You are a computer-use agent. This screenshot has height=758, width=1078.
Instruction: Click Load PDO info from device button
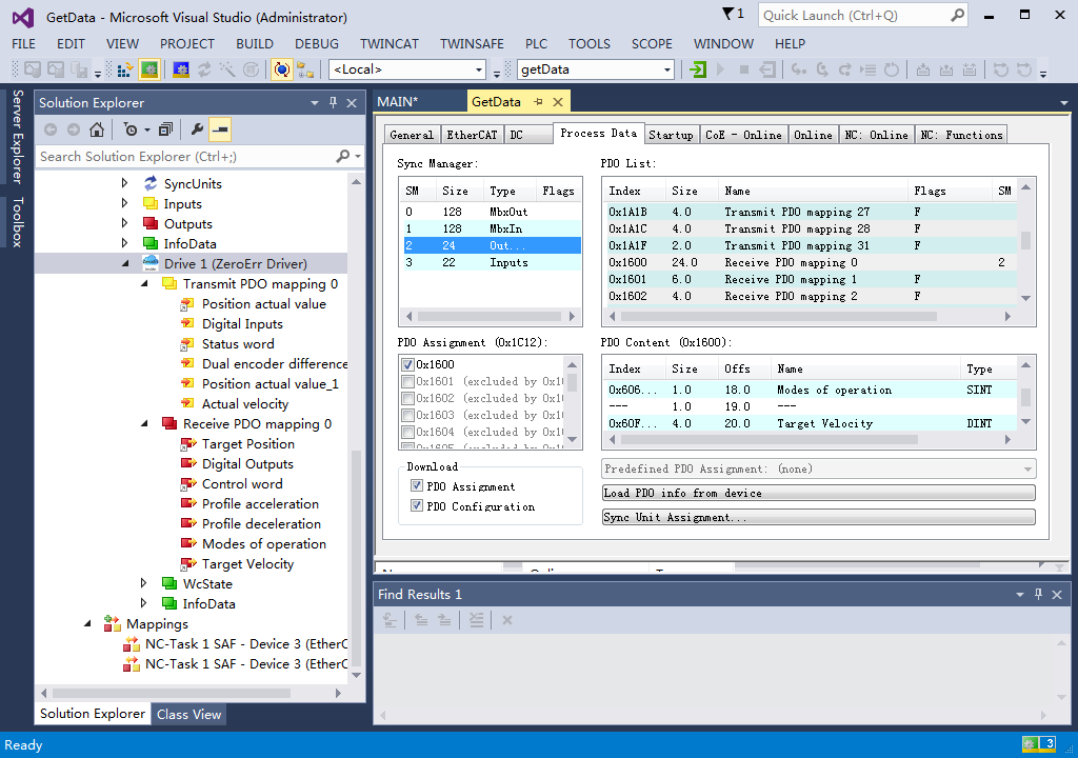point(818,493)
